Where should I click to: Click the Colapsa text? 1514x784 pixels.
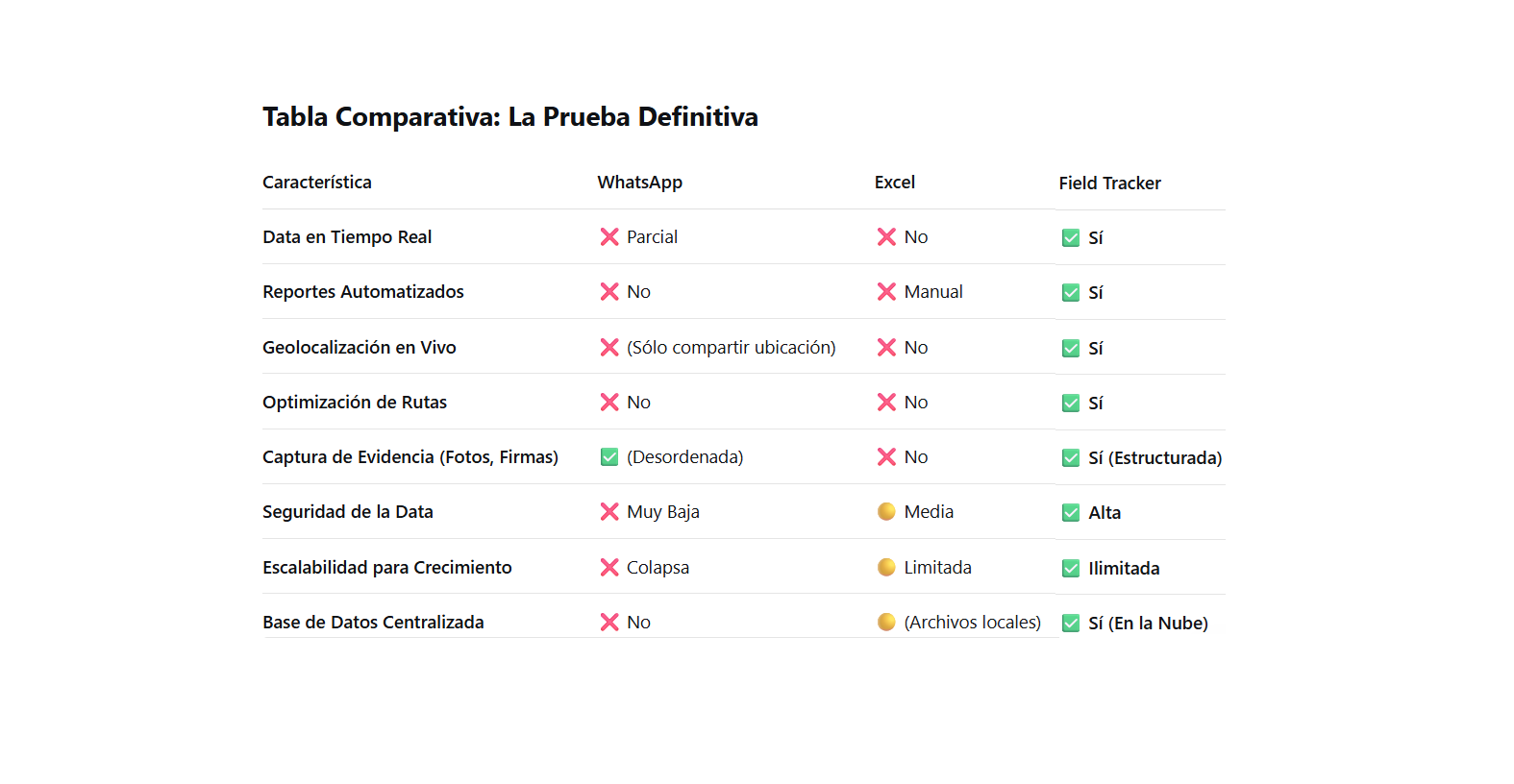point(658,568)
